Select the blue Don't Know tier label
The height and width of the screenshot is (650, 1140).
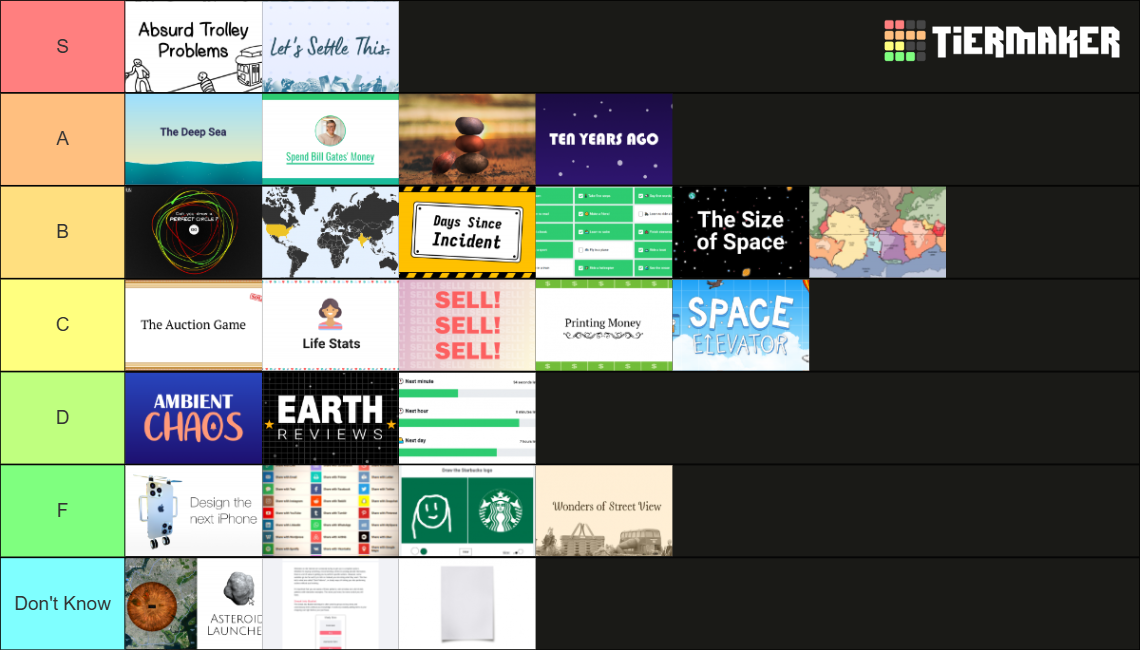point(62,604)
